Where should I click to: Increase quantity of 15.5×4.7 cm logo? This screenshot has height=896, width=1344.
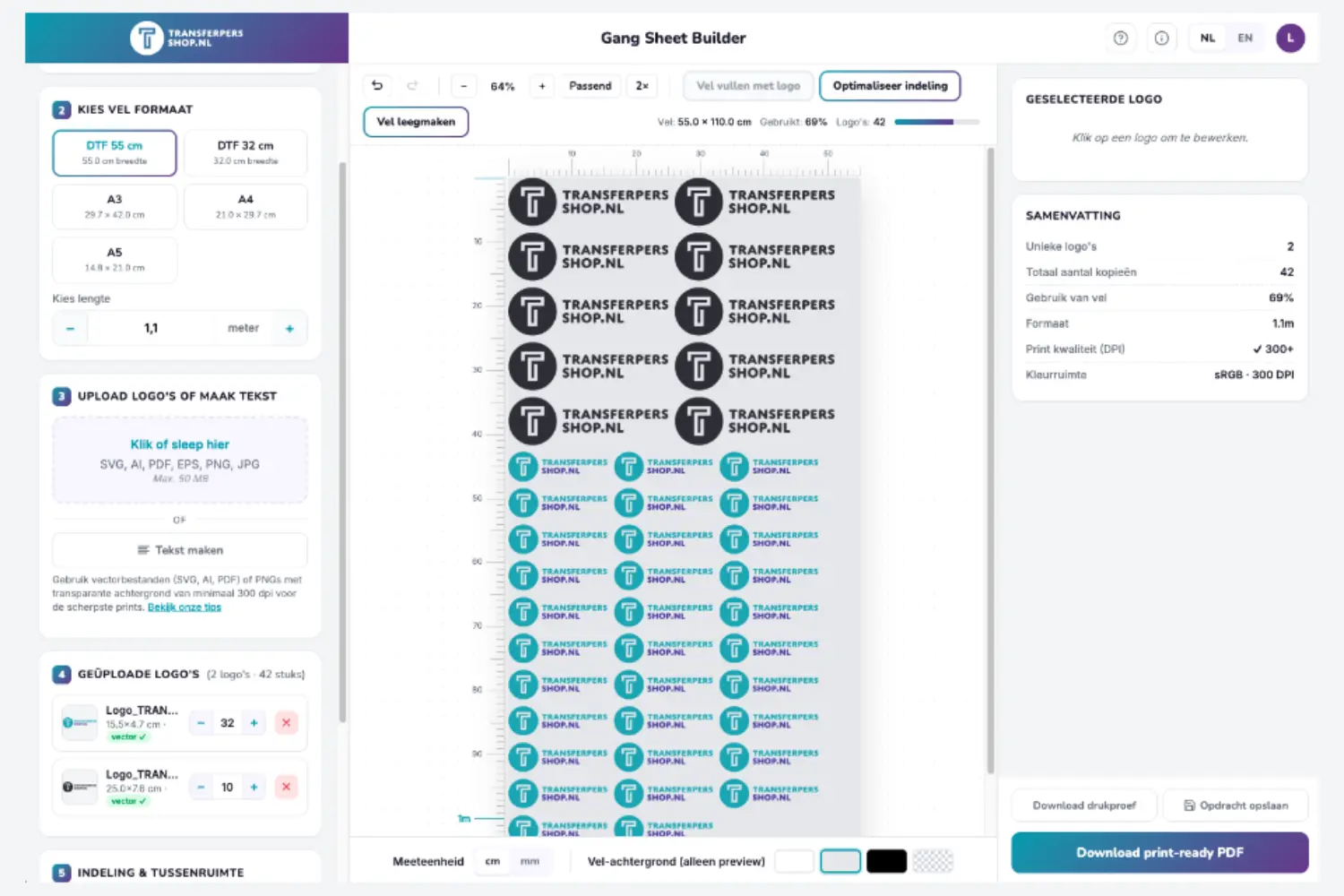pos(254,723)
